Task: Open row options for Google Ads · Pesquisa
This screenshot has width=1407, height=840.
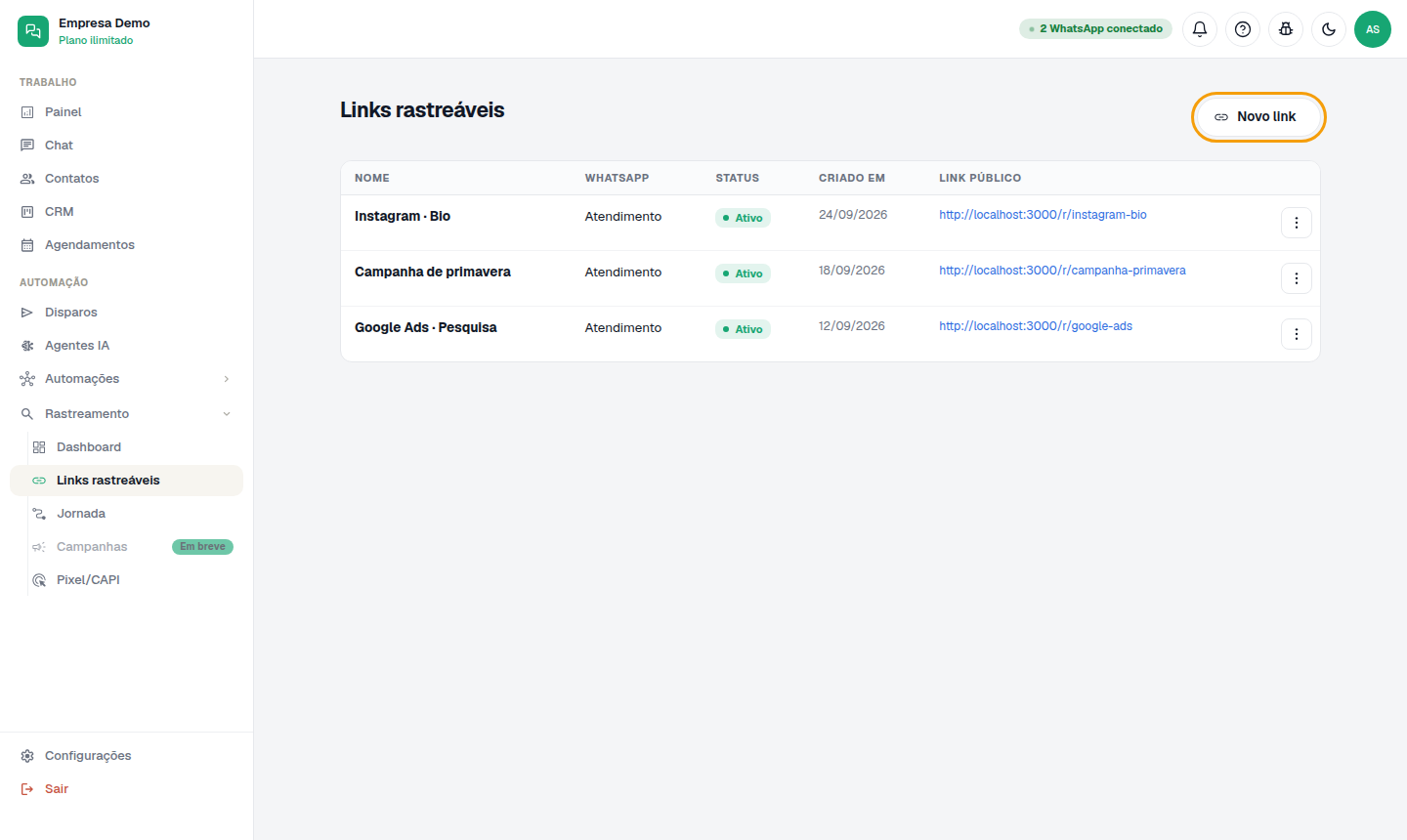Action: point(1297,334)
